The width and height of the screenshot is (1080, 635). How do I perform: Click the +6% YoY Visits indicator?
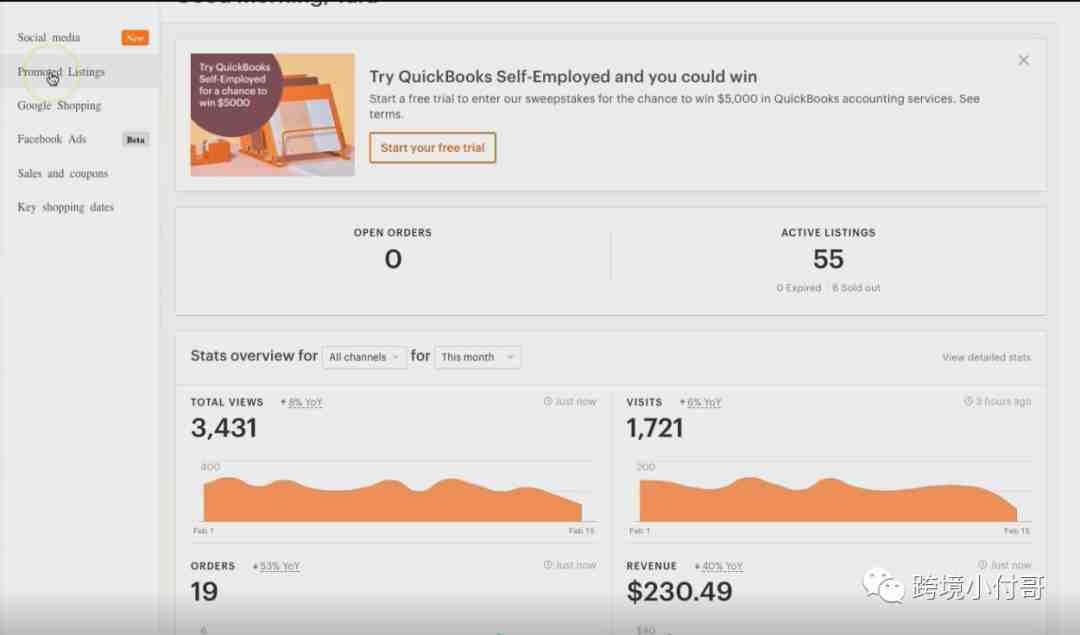pos(700,402)
